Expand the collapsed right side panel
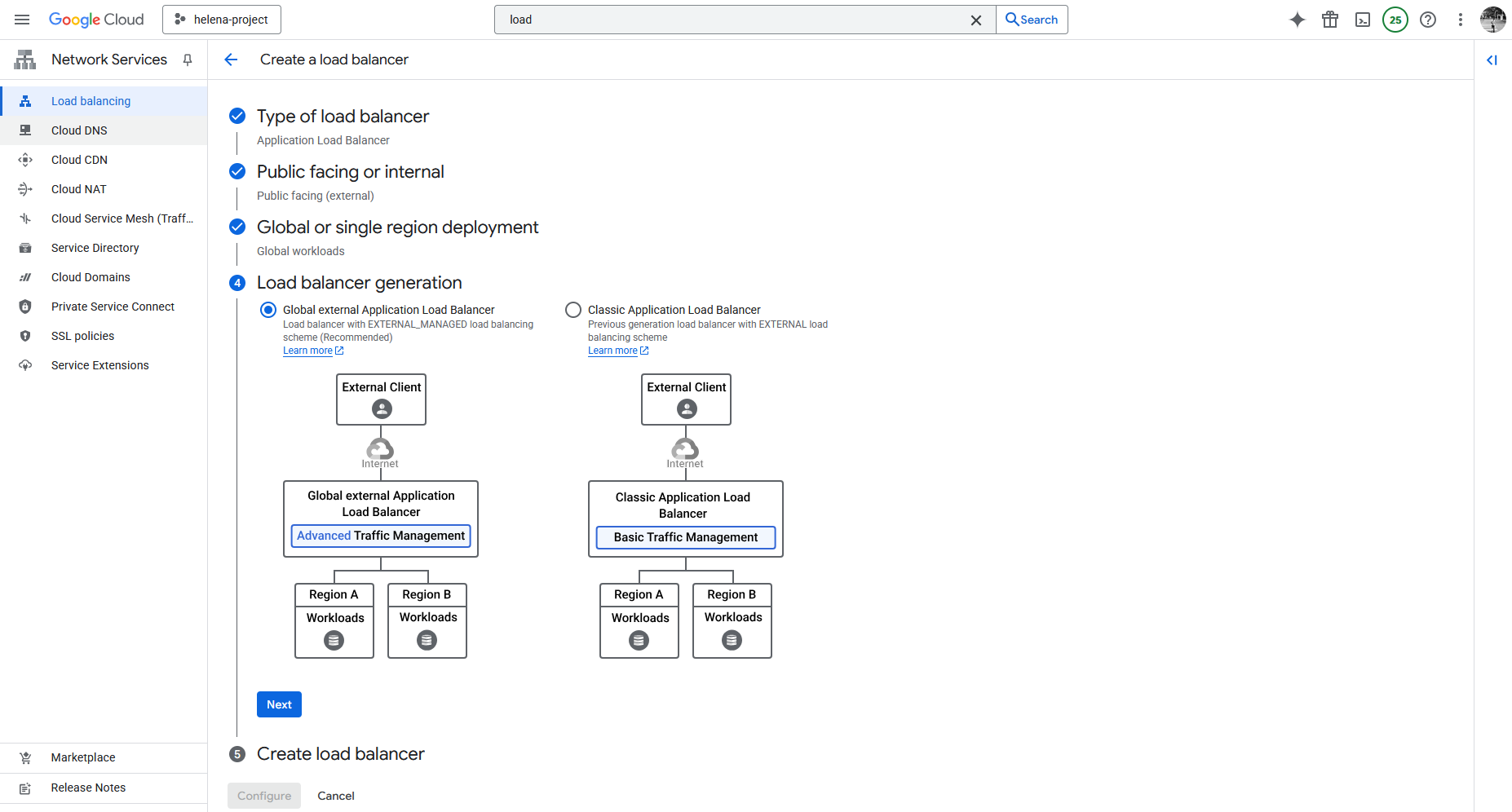 pos(1492,60)
